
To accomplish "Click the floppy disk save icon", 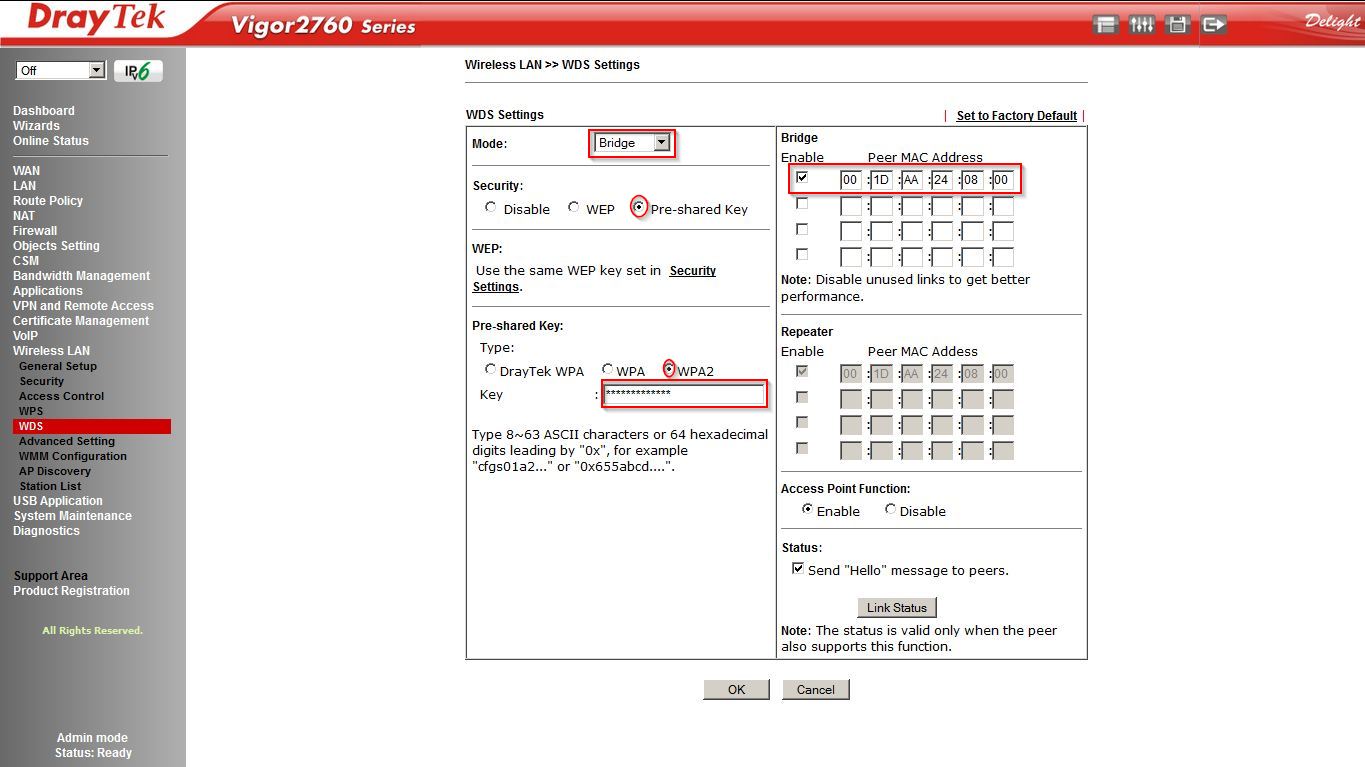I will (1178, 24).
